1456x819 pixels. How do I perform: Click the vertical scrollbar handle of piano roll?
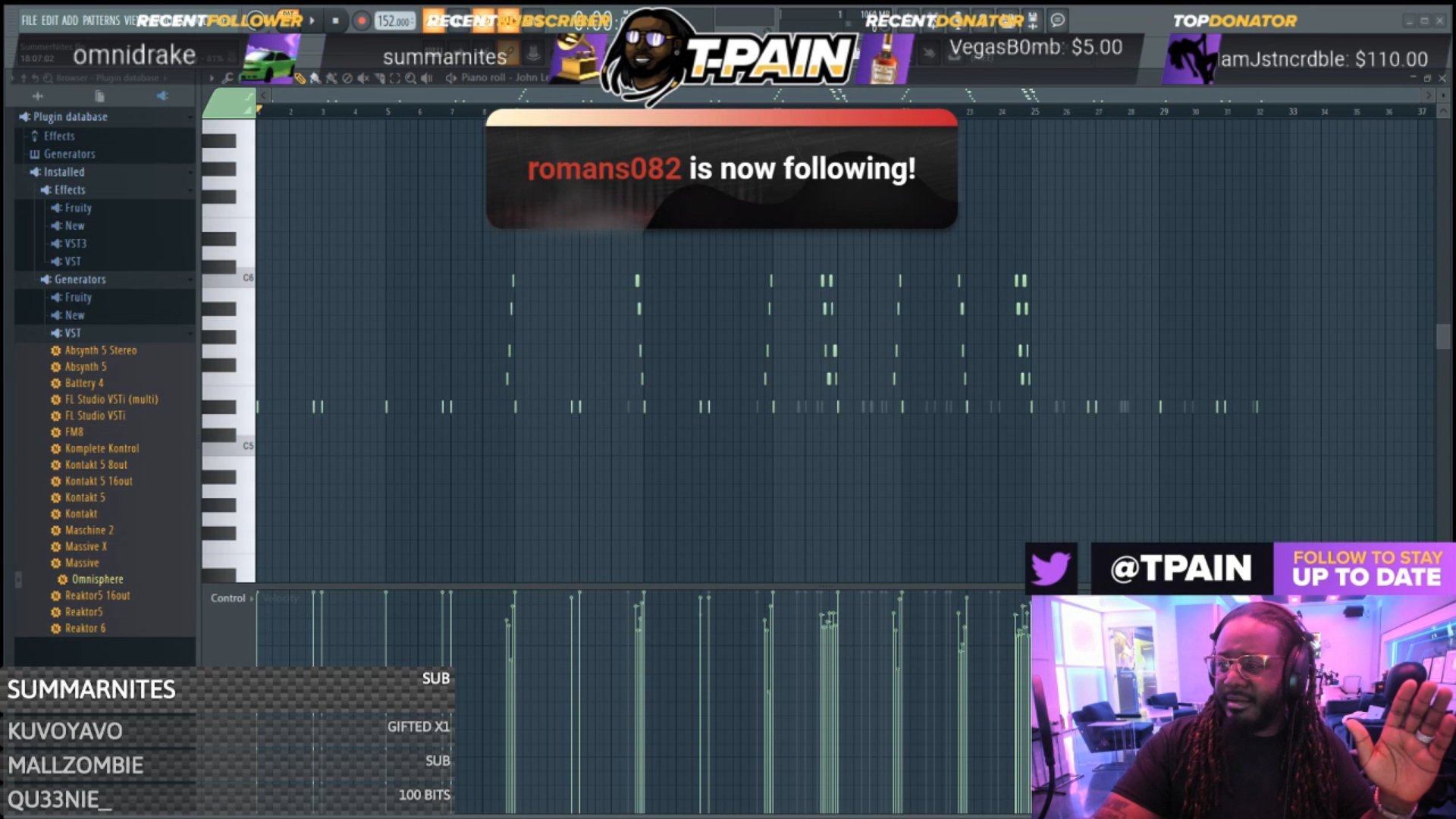[x=1442, y=336]
